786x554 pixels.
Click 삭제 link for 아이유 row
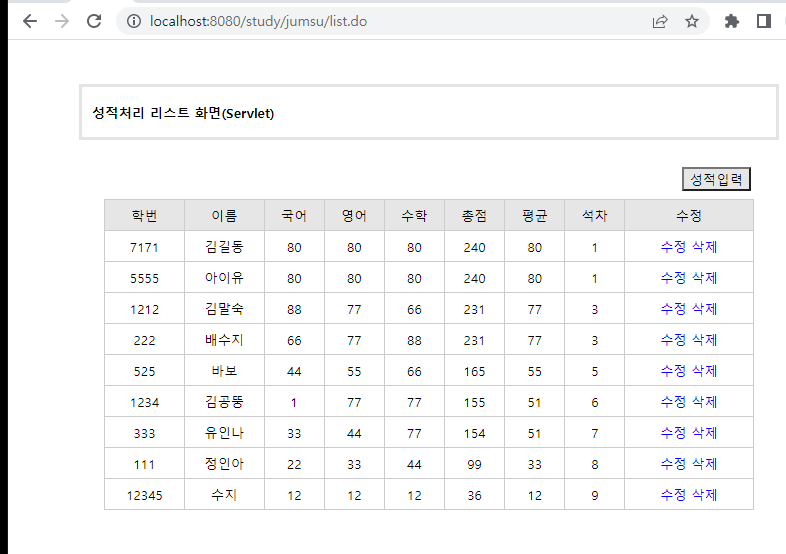704,278
